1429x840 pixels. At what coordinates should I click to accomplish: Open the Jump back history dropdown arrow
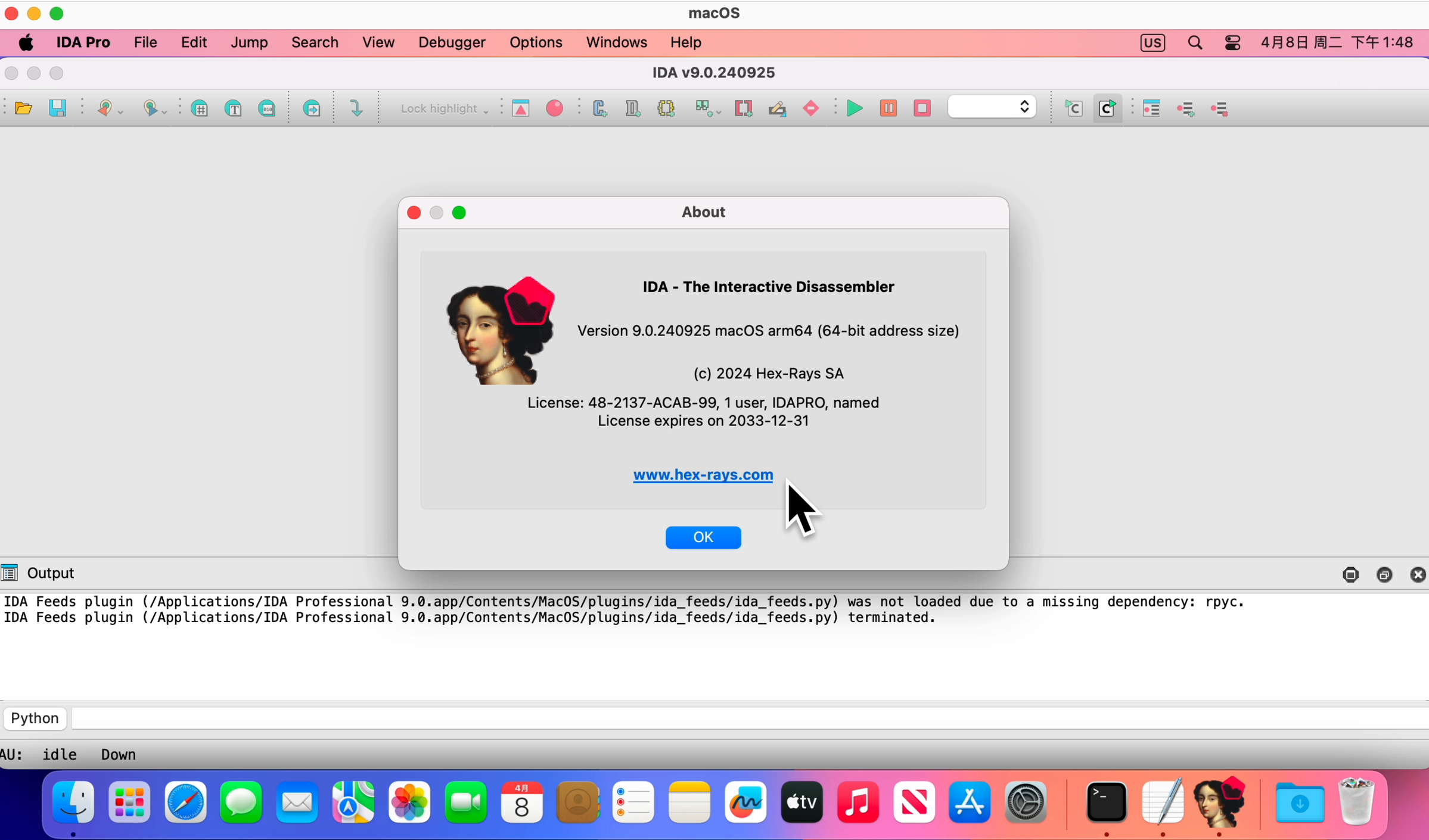120,112
